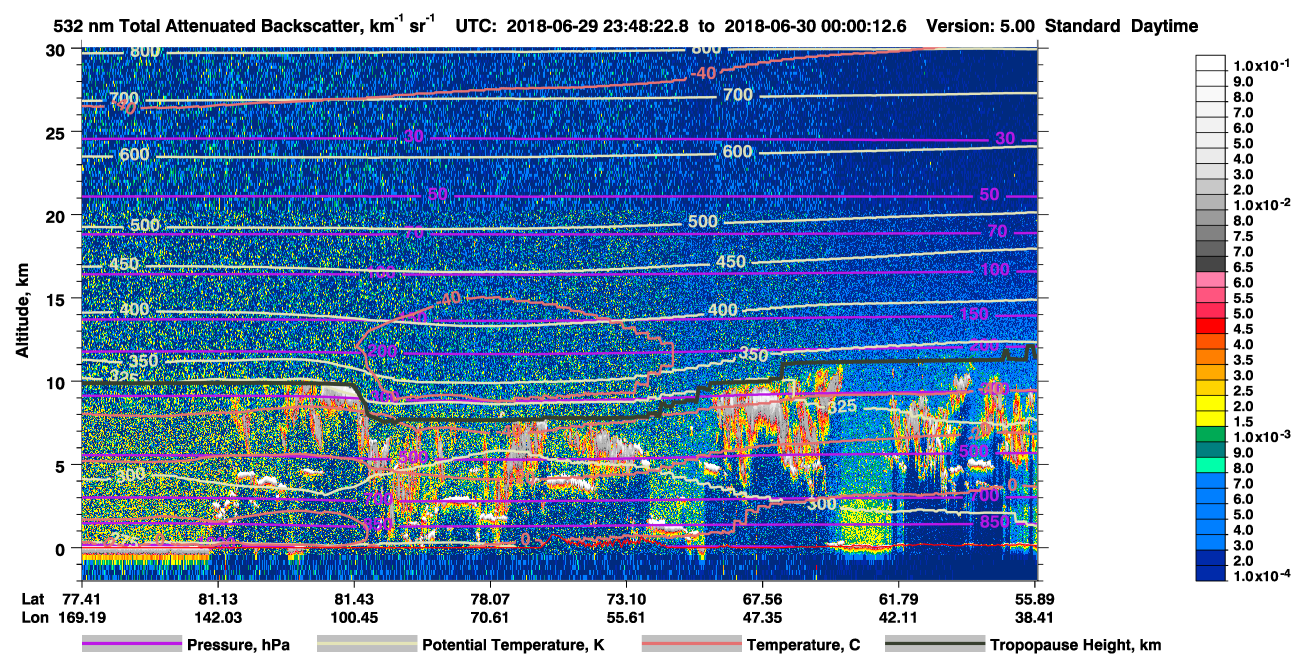Click the 'Pressure, hPa' legend label
This screenshot has height=667, width=1300.
pyautogui.click(x=240, y=645)
